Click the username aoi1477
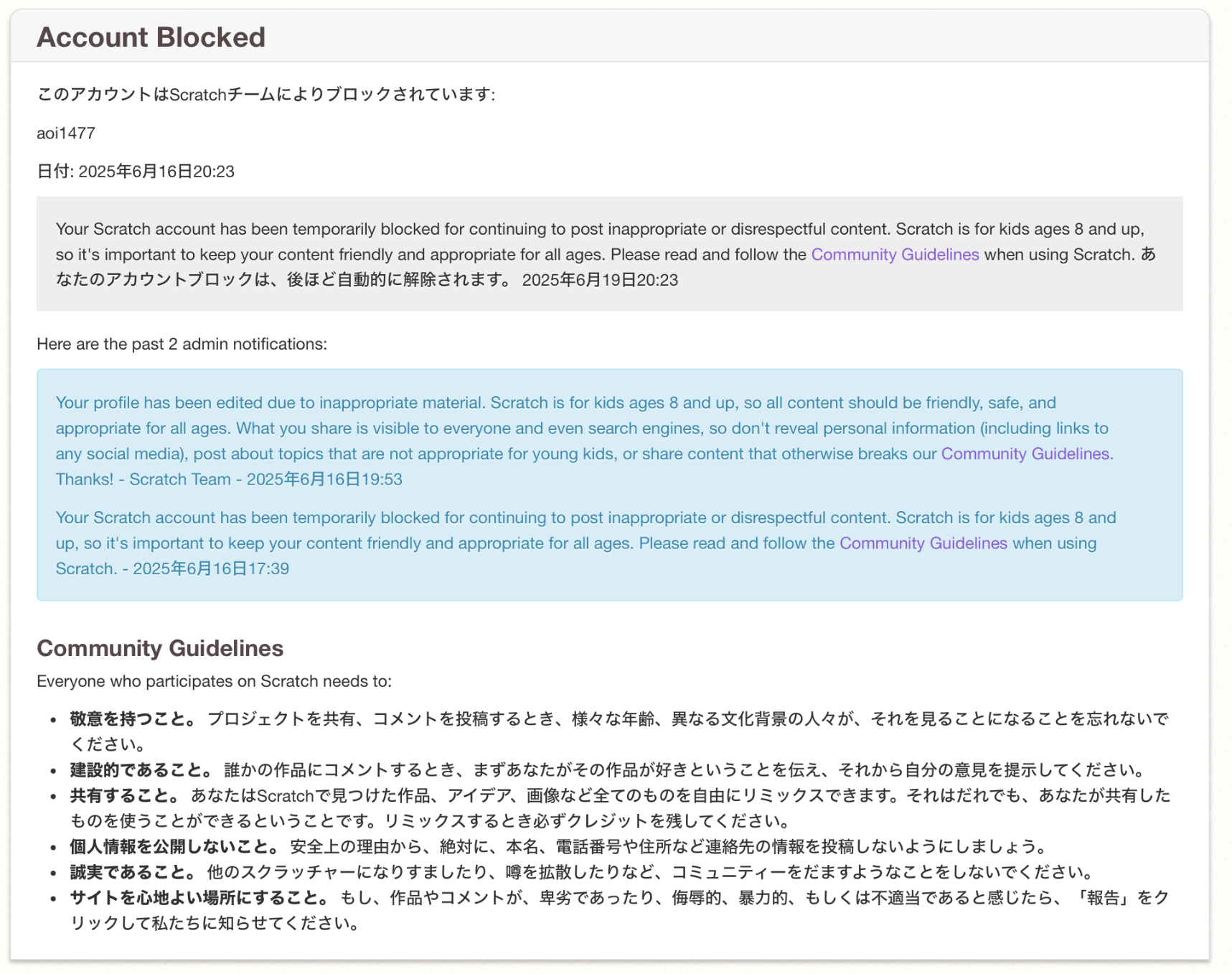Viewport: 1232px width, 974px height. click(66, 134)
